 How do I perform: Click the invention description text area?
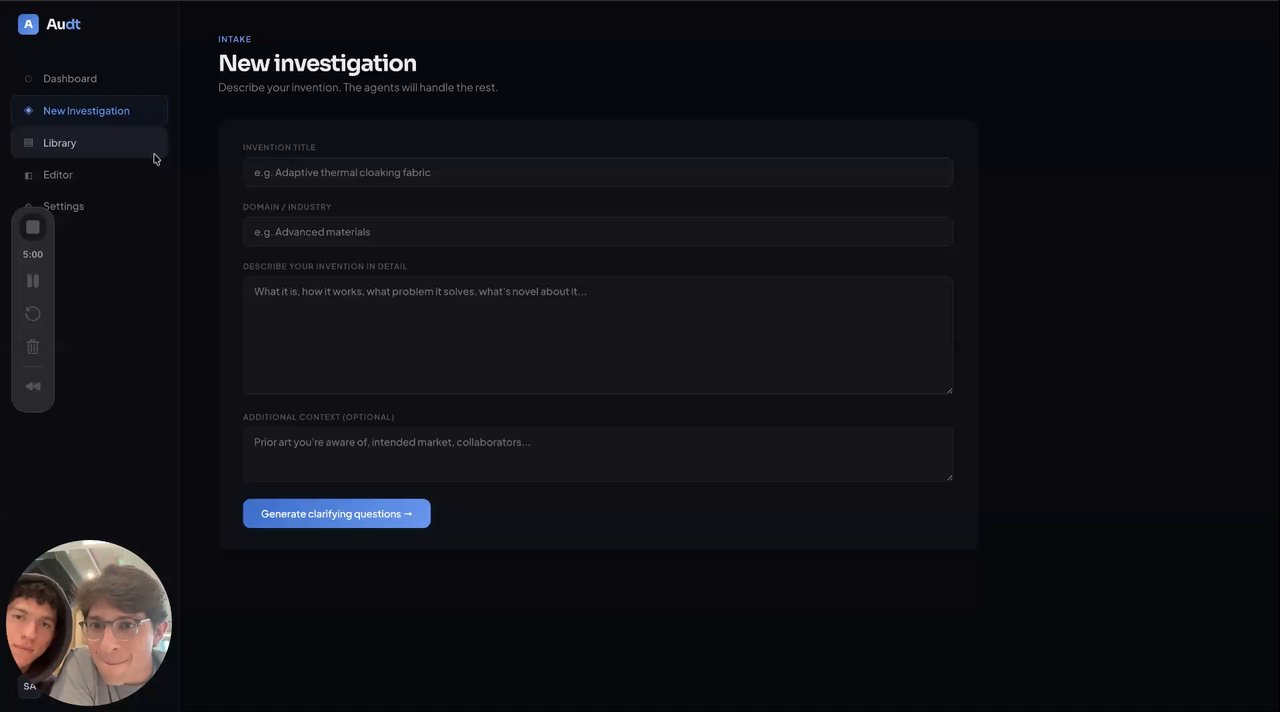pos(597,335)
